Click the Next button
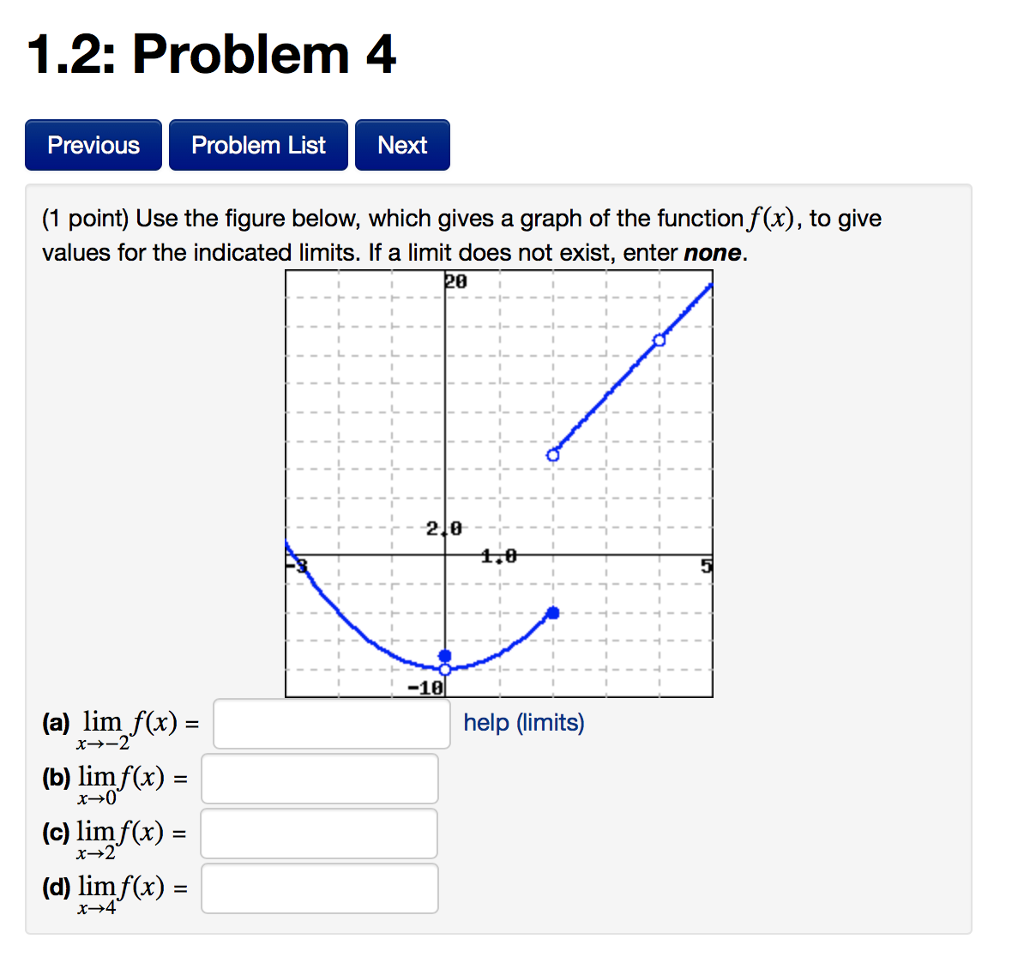1024x957 pixels. coord(402,144)
